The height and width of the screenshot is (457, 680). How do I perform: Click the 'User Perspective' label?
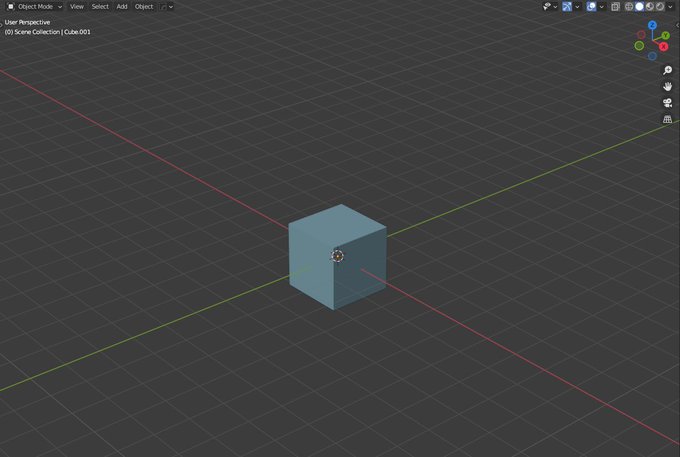coord(27,22)
